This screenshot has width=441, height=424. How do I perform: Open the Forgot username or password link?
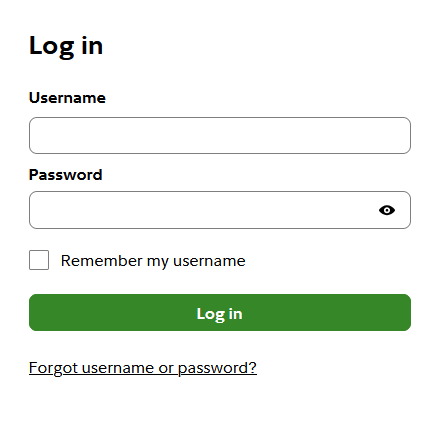[143, 368]
